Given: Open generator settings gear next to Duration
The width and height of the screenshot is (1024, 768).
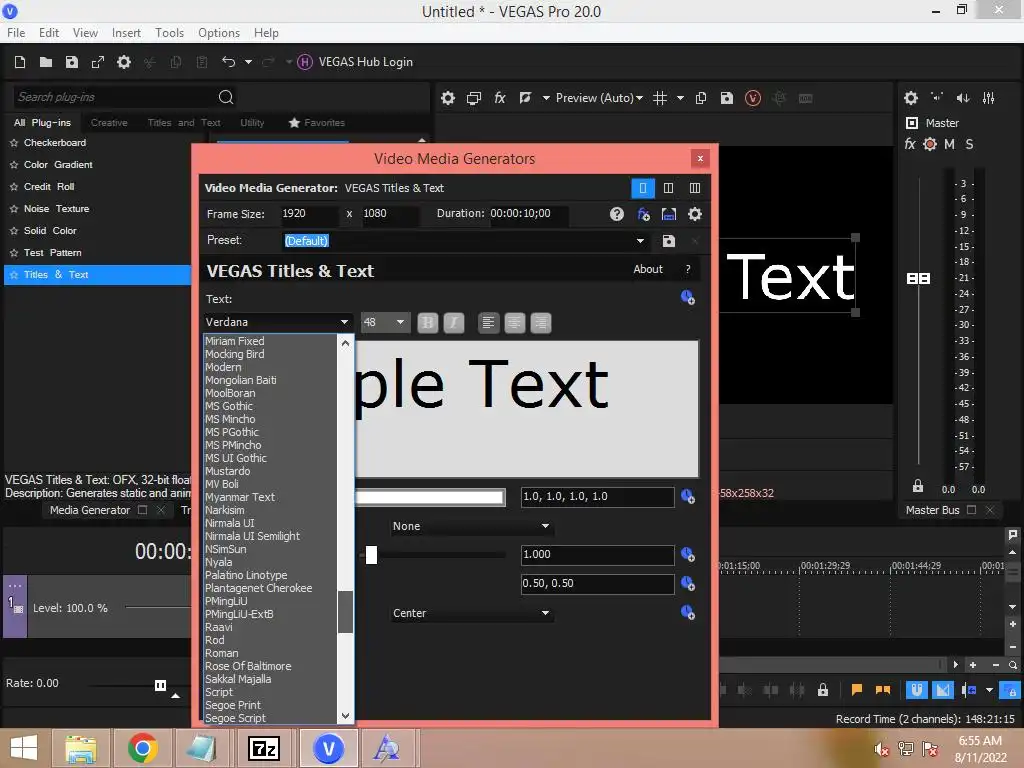Looking at the screenshot, I should (695, 214).
